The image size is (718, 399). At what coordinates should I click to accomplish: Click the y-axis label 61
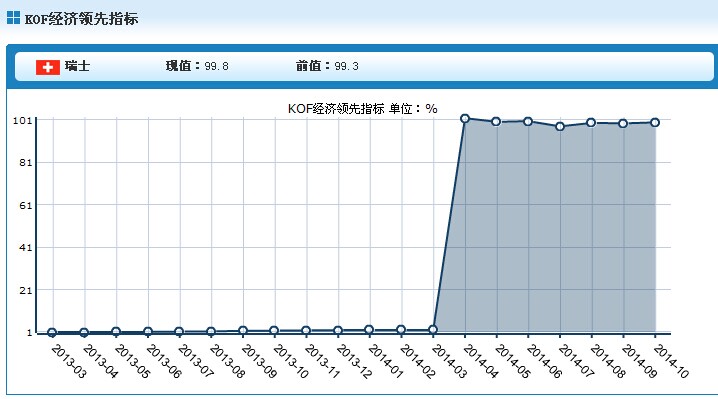tap(26, 206)
